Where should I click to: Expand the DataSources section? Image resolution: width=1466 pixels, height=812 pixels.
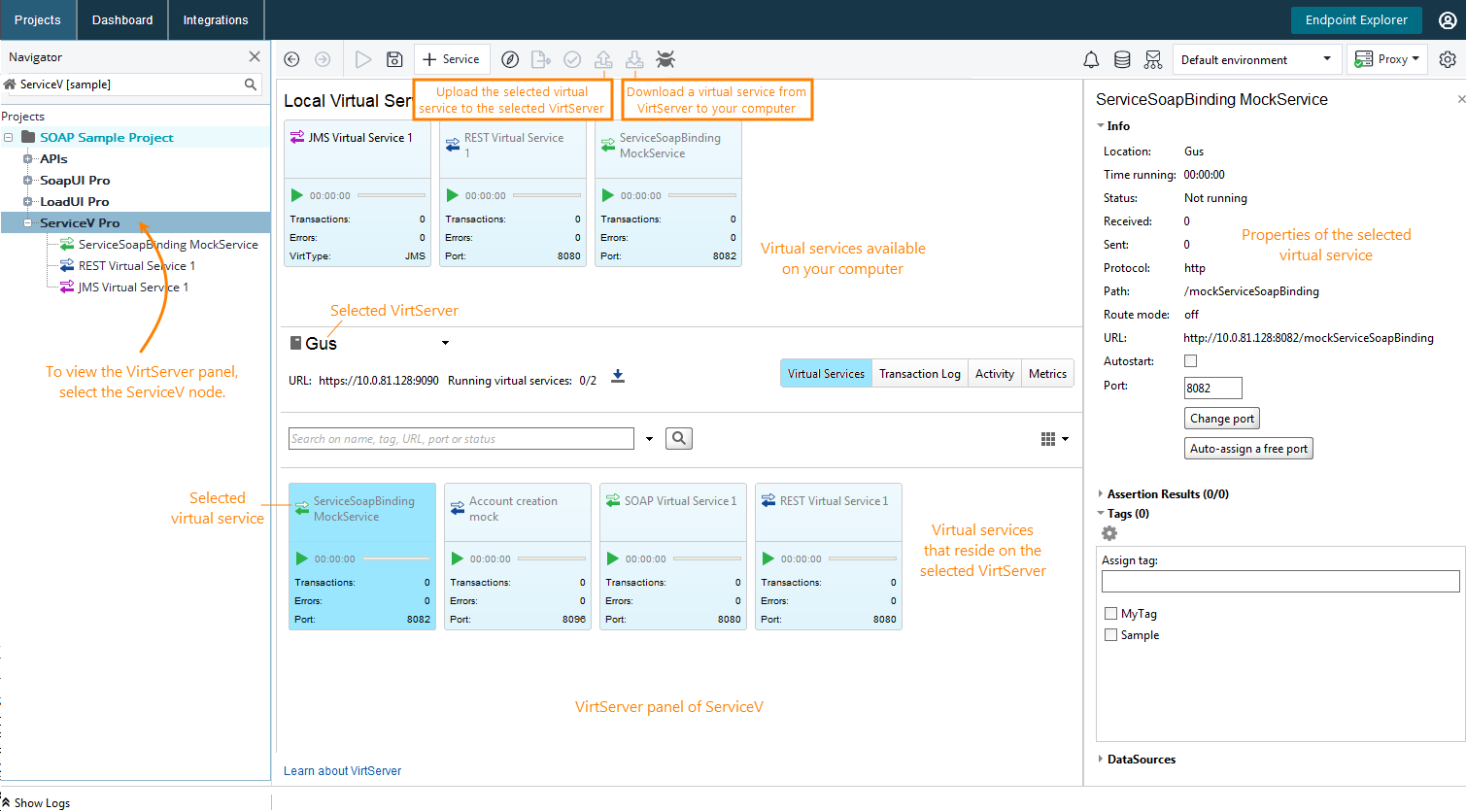1101,760
